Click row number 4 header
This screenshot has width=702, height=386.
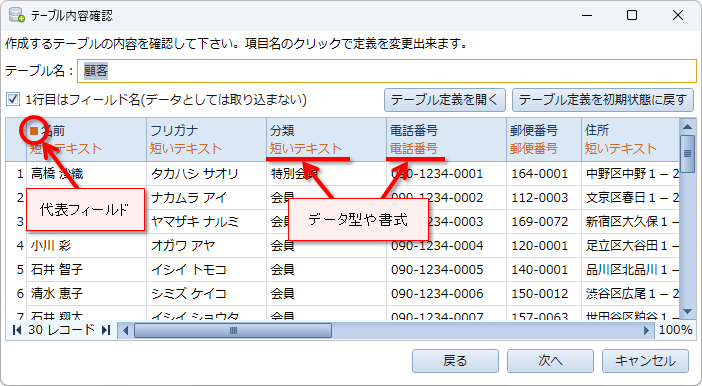[x=16, y=245]
